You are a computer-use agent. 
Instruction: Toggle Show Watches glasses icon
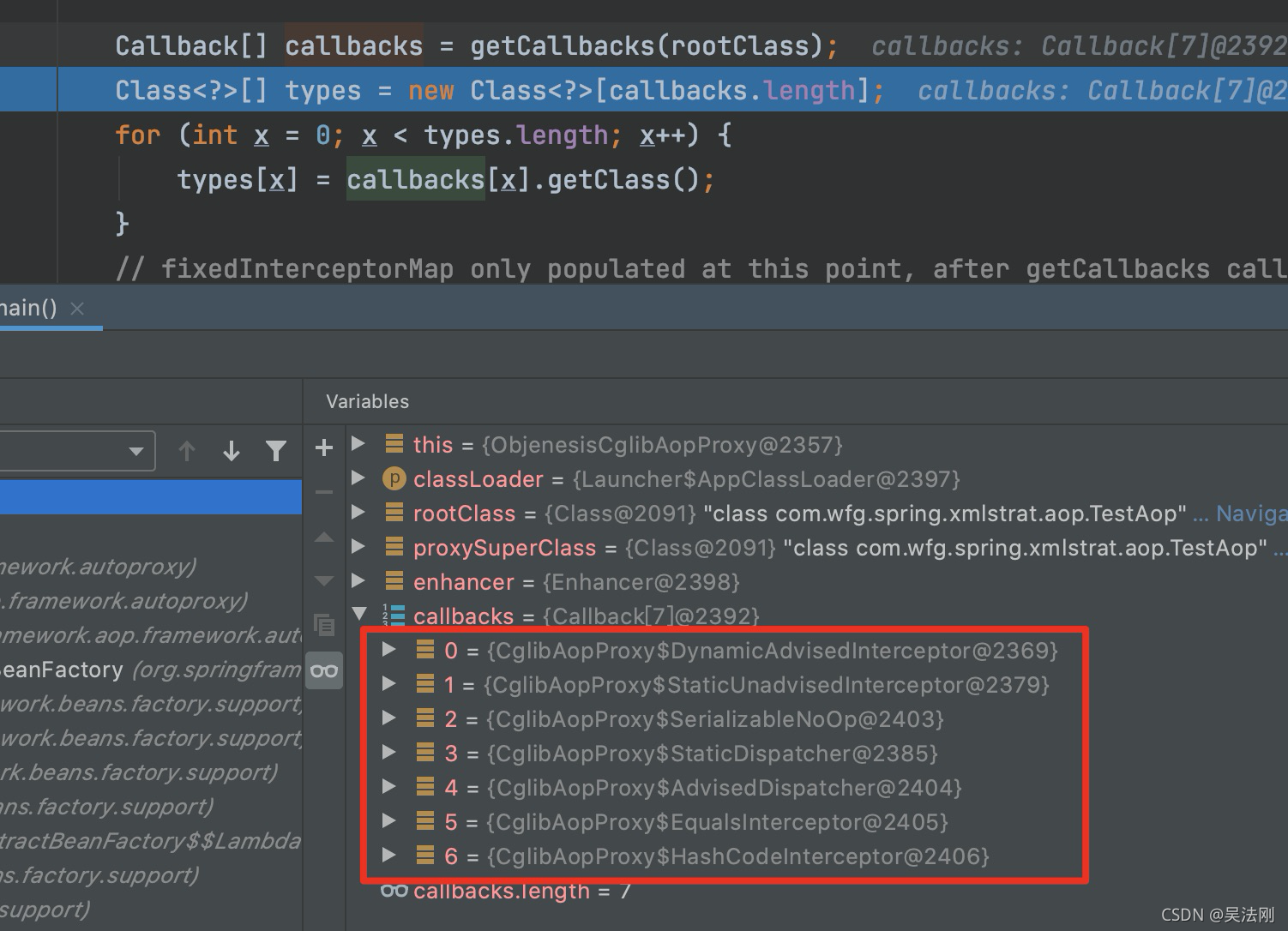[x=324, y=670]
